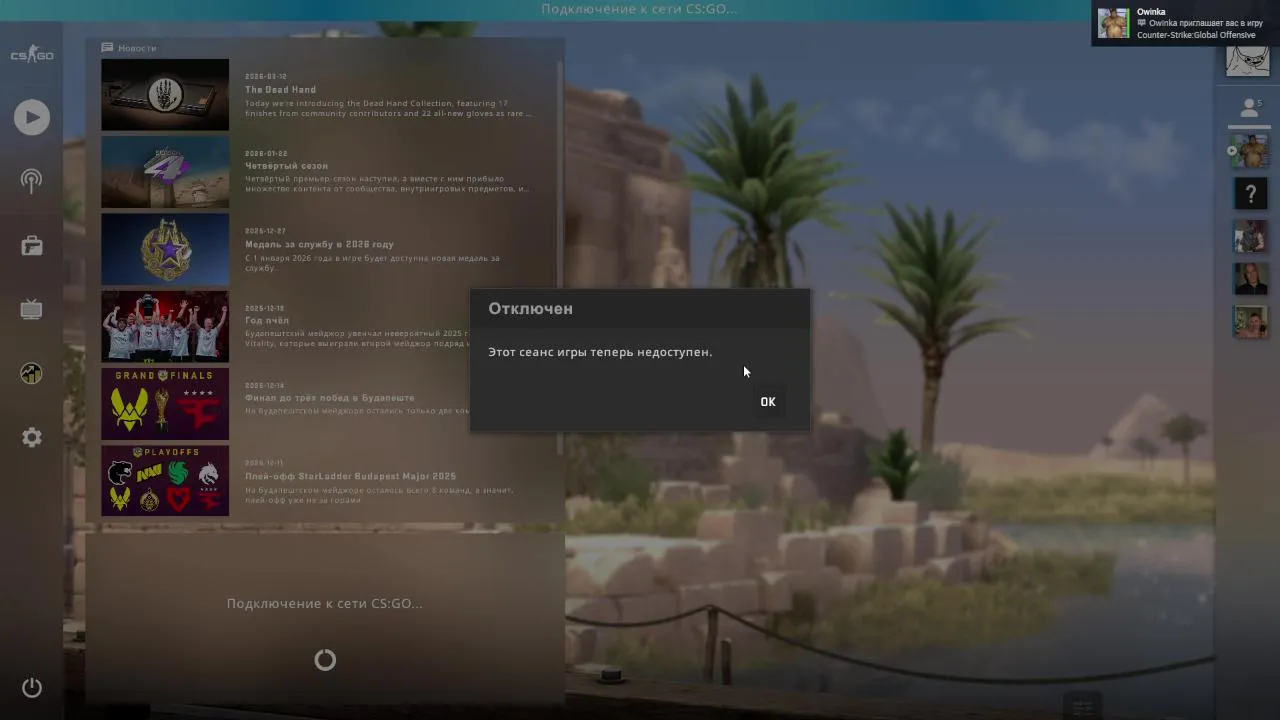This screenshot has height=720, width=1280.
Task: Open the Play menu icon
Action: [32, 117]
